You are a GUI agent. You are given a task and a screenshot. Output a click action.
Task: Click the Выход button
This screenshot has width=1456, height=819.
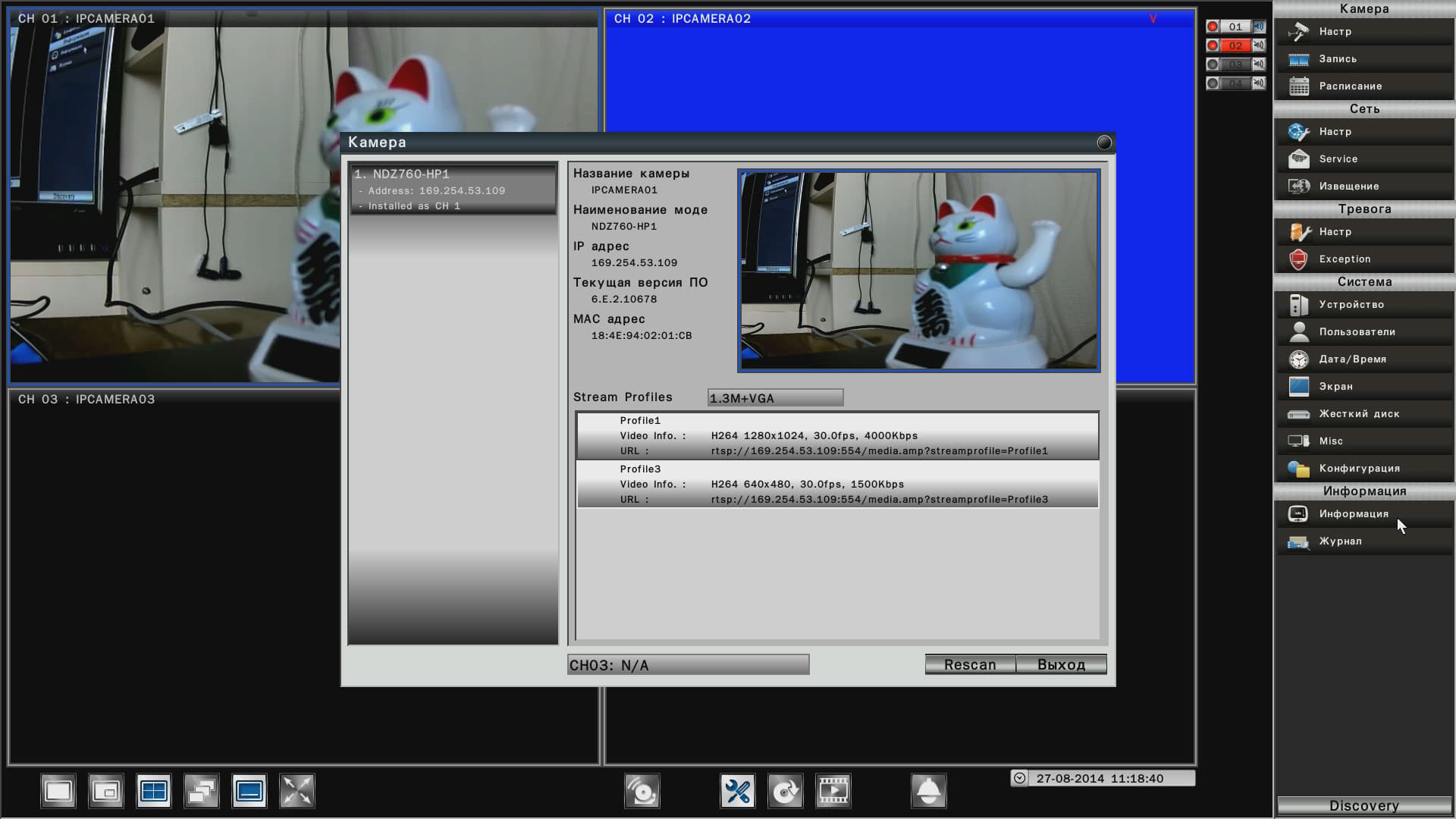click(x=1061, y=665)
